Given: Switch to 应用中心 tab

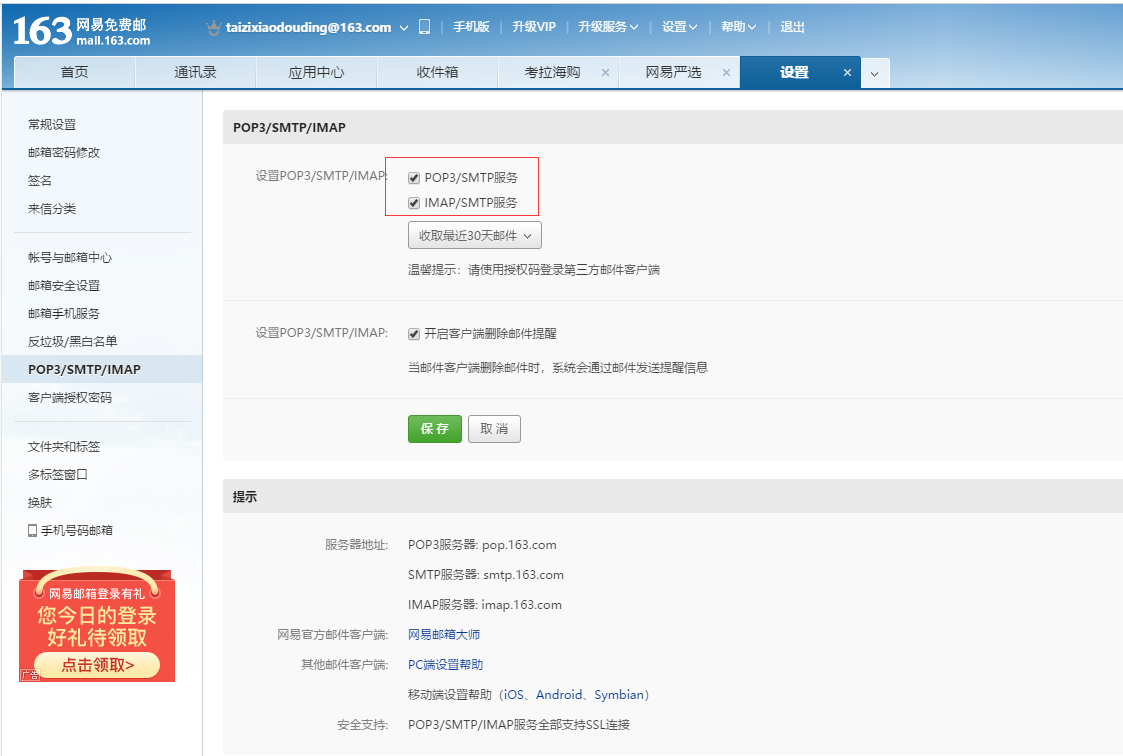Looking at the screenshot, I should (x=316, y=72).
